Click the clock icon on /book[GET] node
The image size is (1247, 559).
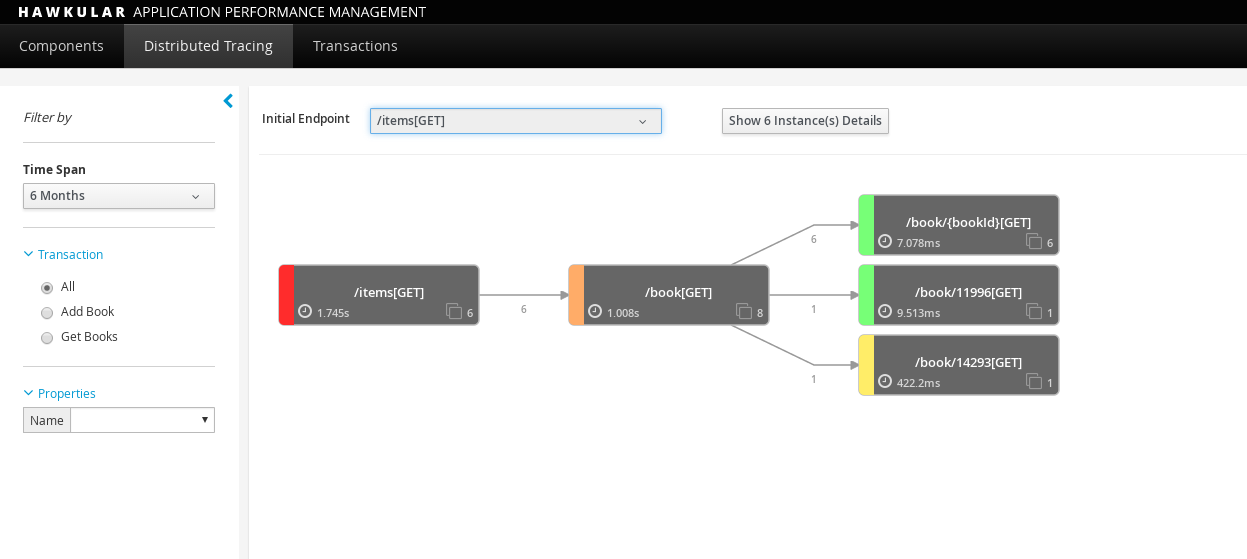(595, 311)
